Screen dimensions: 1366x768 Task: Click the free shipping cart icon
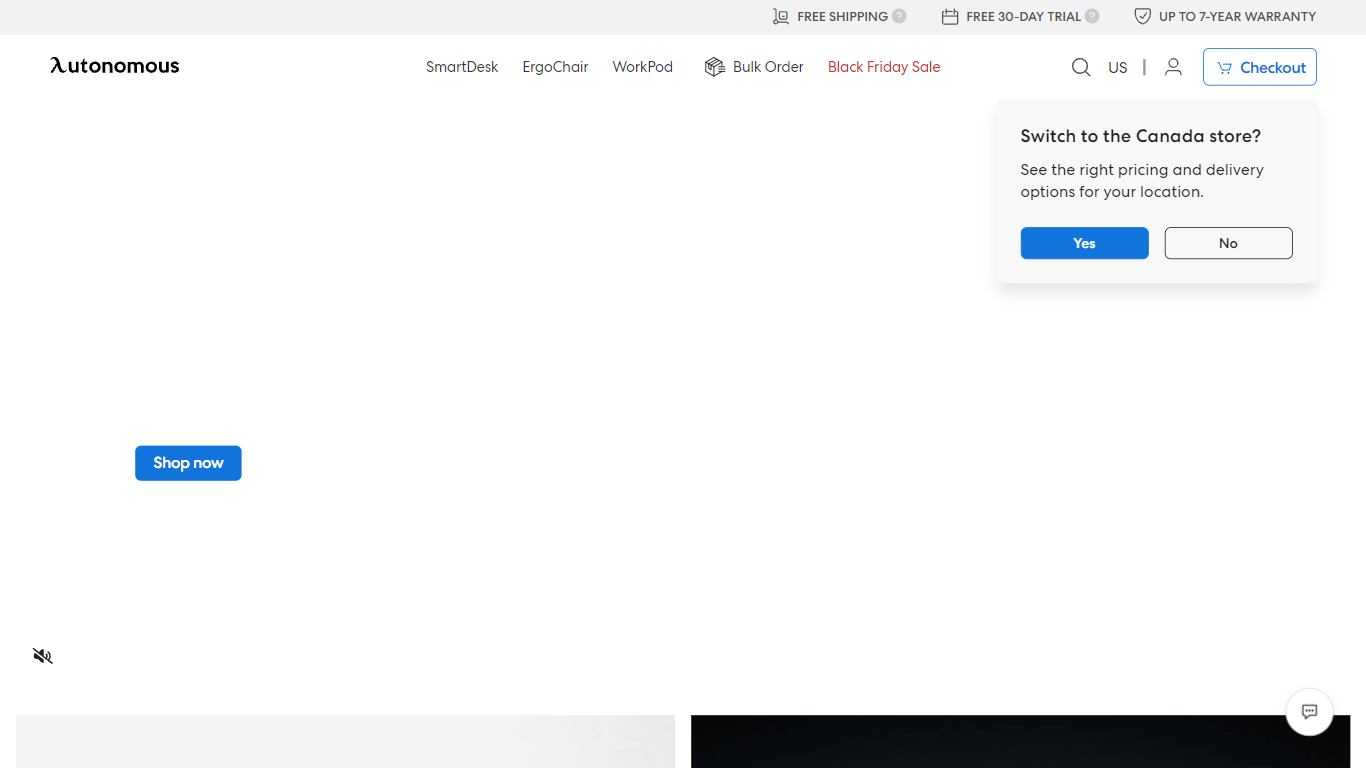(781, 16)
